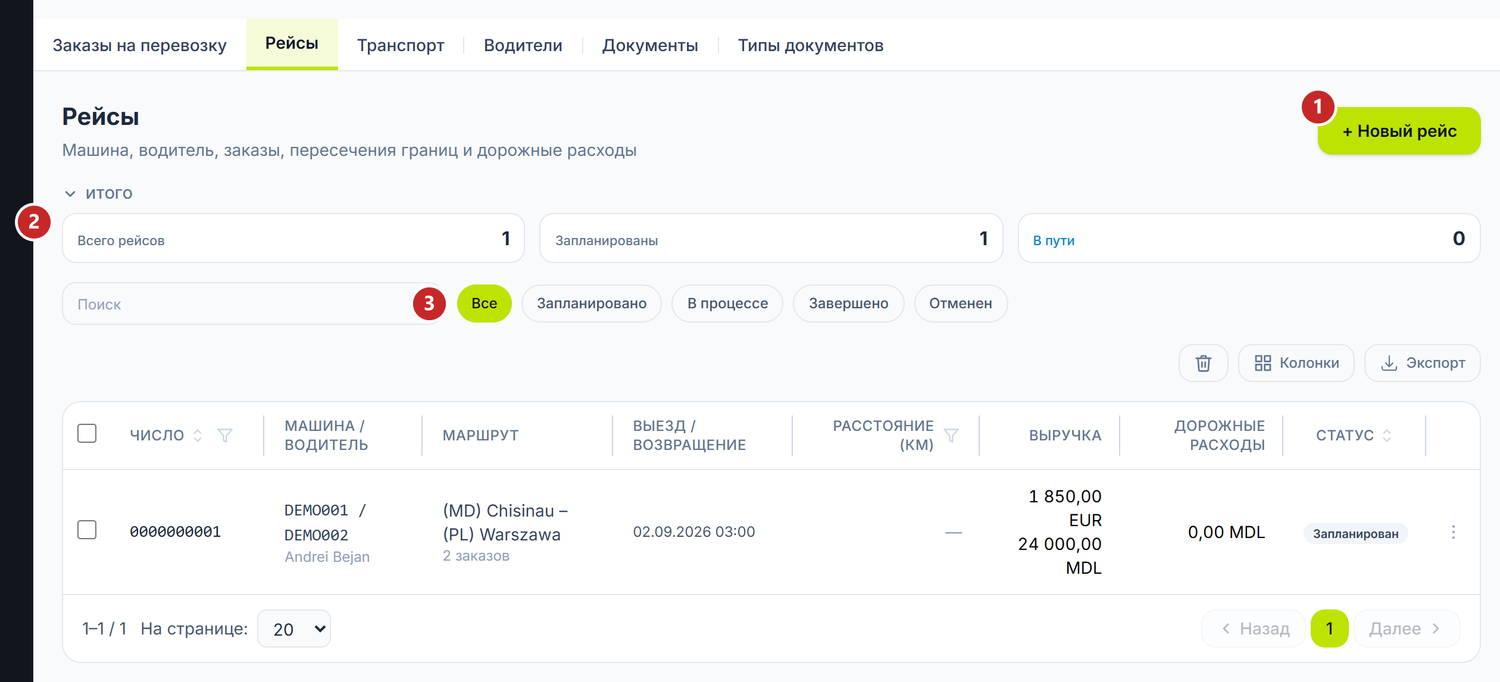
Task: Go to the Водители tab
Action: click(x=523, y=45)
